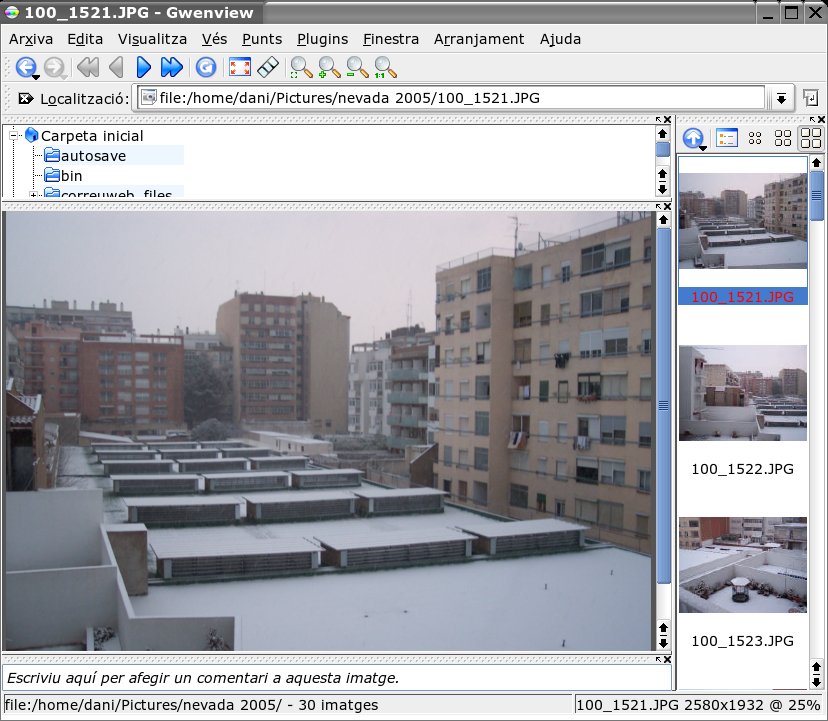Select the bin folder
The height and width of the screenshot is (721, 828).
71,175
